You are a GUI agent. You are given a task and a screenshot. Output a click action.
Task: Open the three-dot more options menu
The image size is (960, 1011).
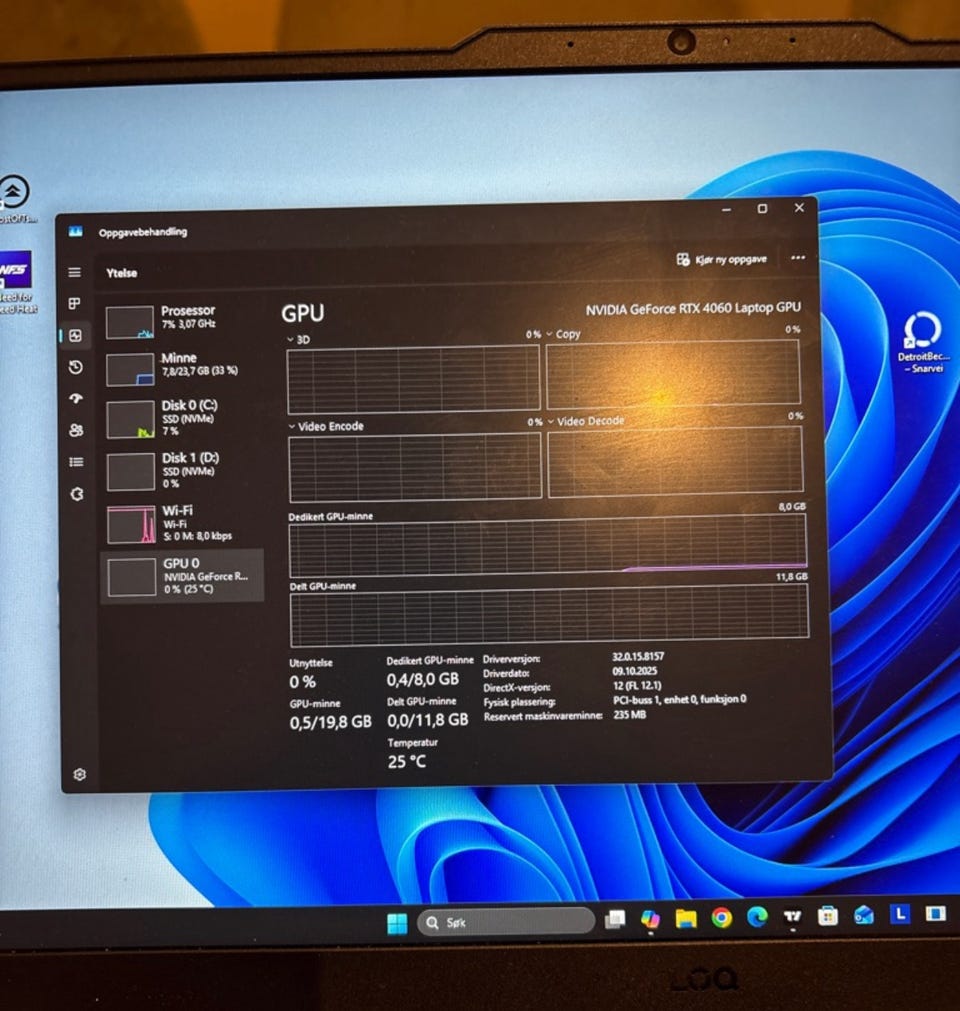pos(798,257)
